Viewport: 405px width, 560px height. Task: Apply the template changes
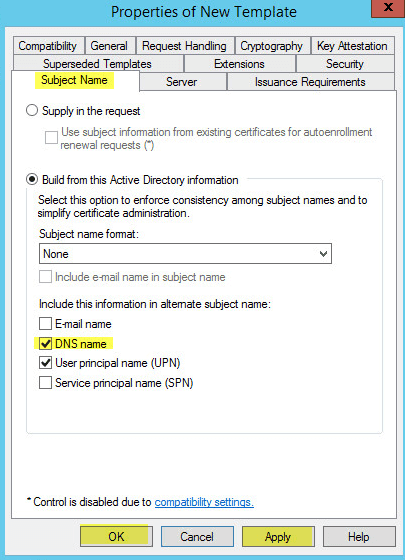[x=278, y=536]
